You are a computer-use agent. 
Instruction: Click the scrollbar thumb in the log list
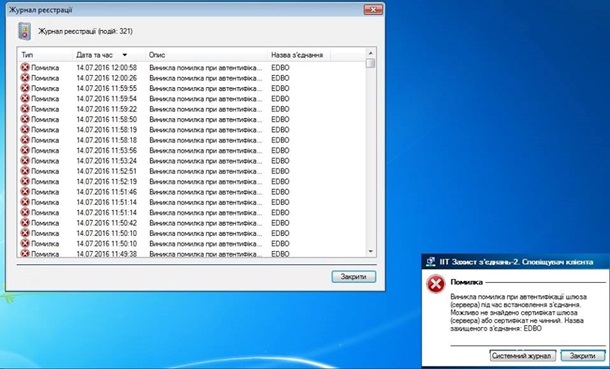click(370, 63)
